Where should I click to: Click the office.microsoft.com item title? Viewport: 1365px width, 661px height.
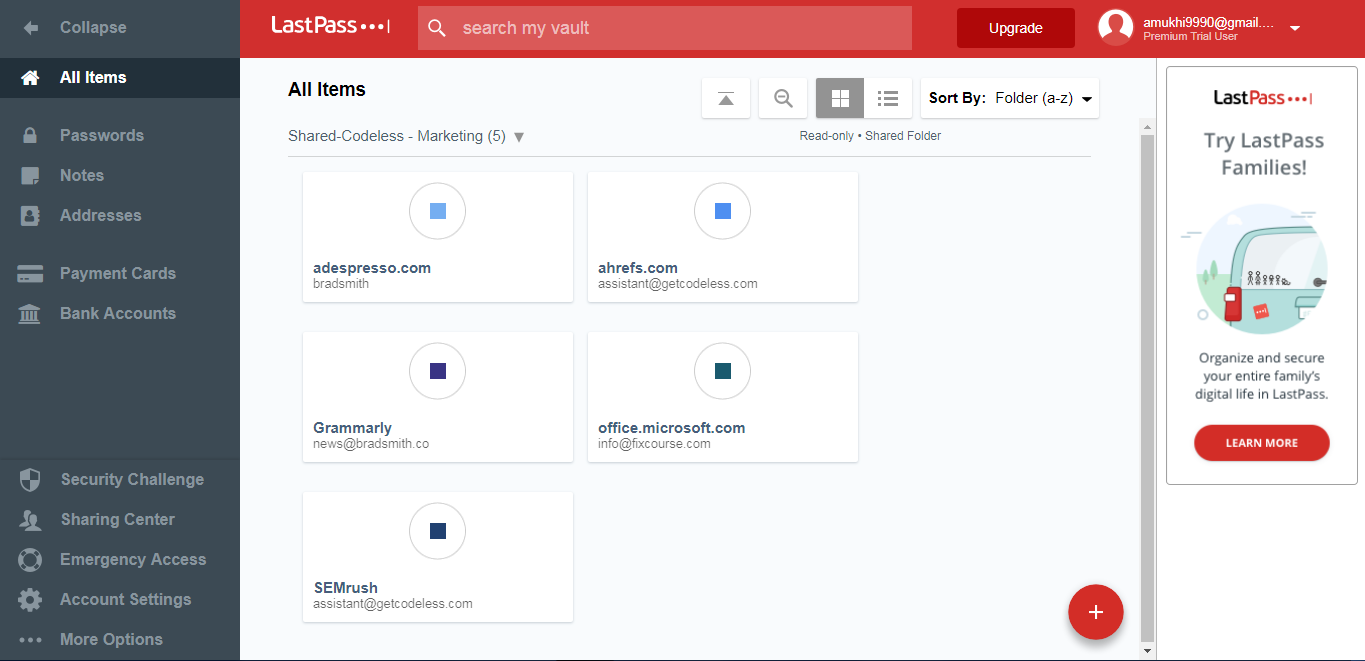point(672,428)
